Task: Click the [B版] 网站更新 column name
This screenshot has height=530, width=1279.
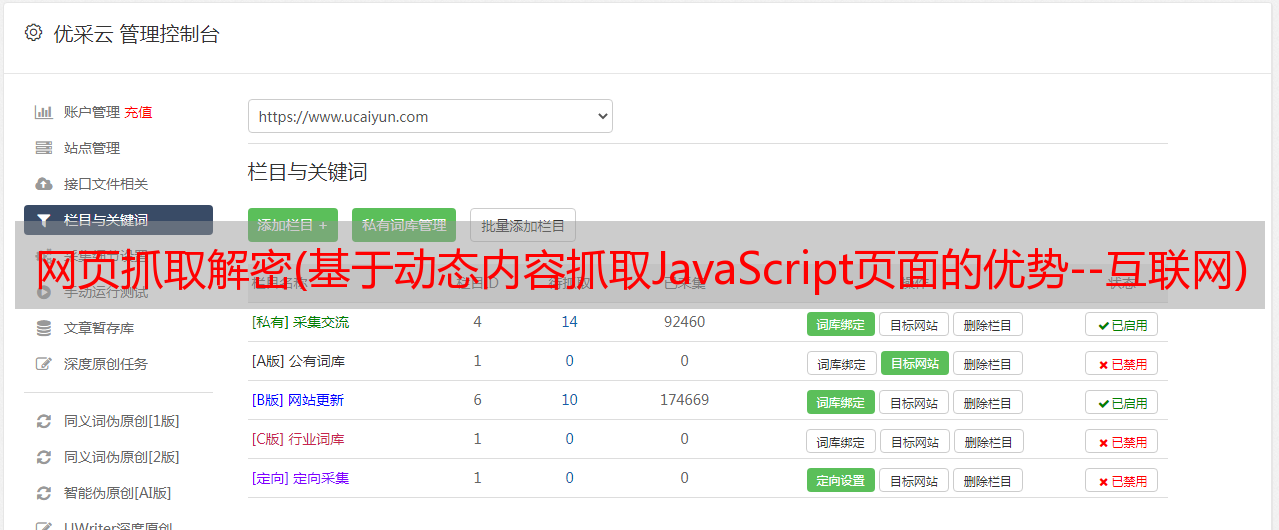Action: pos(298,400)
